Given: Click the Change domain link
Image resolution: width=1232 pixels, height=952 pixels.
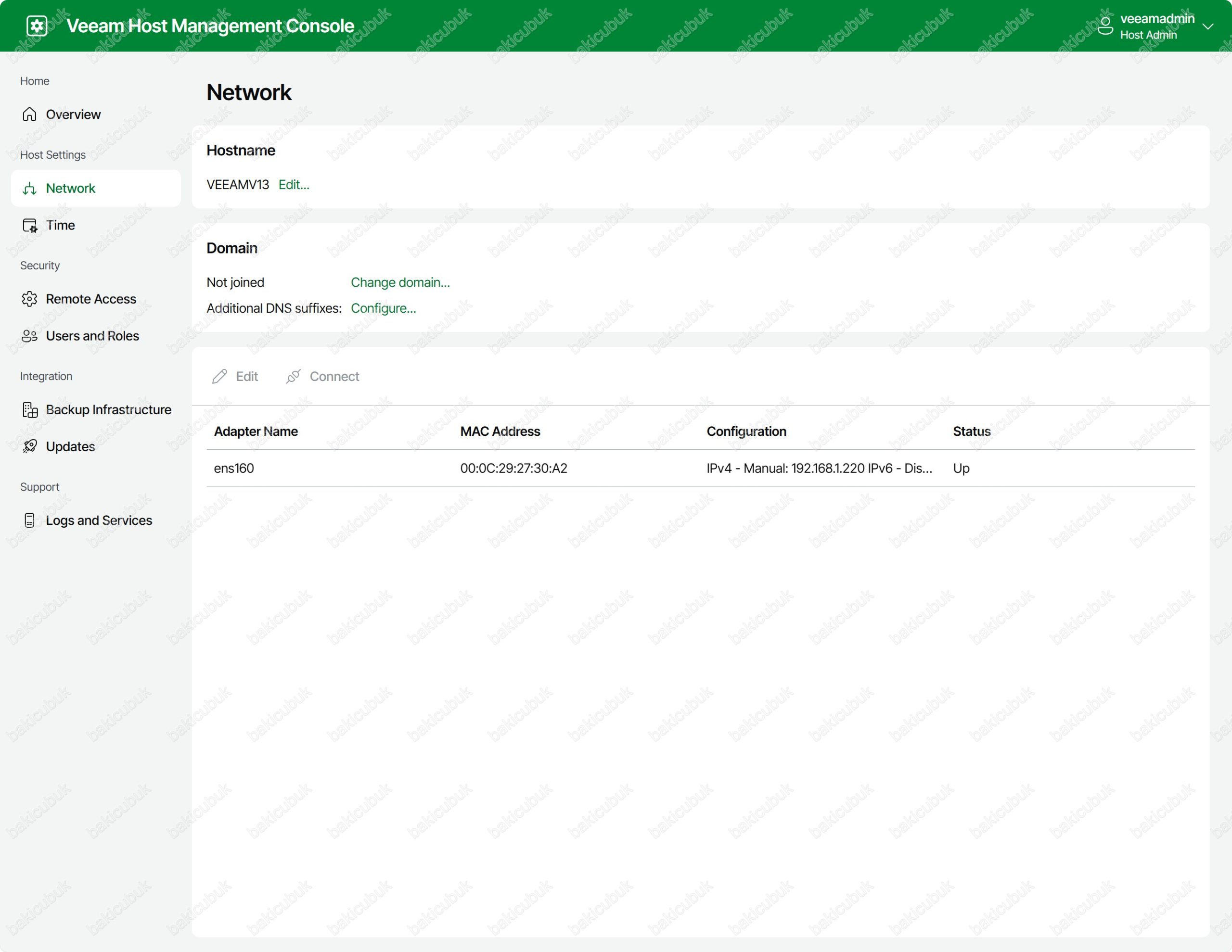Looking at the screenshot, I should coord(400,282).
